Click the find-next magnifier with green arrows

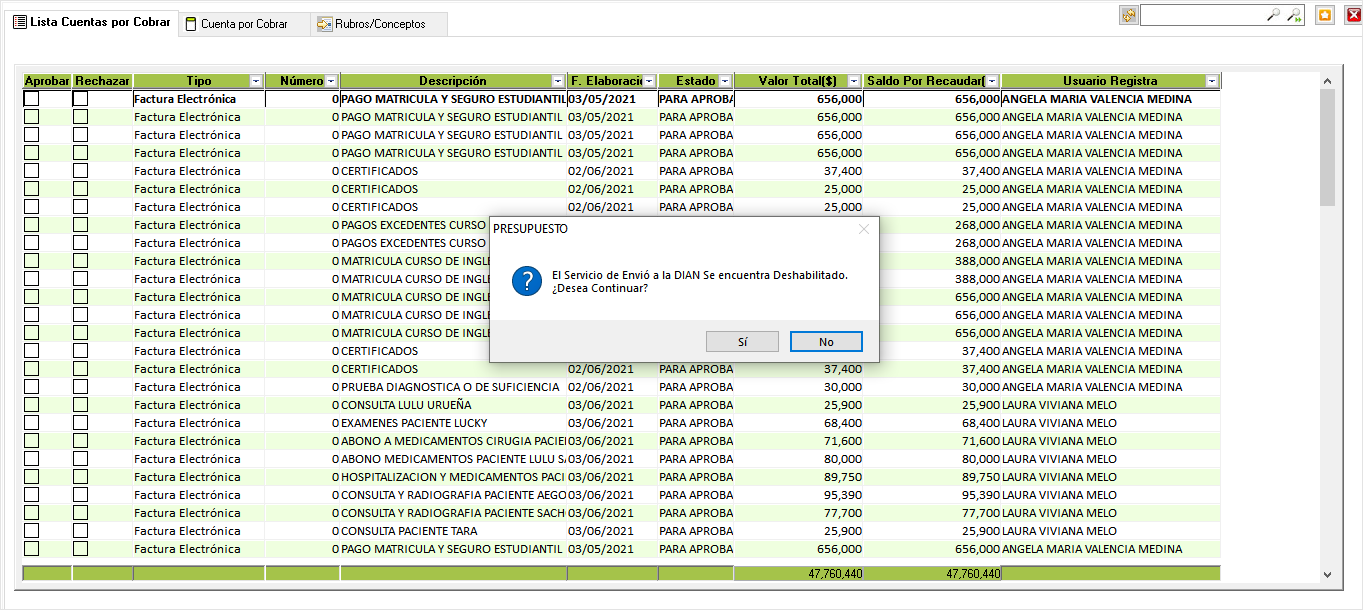pos(1294,15)
